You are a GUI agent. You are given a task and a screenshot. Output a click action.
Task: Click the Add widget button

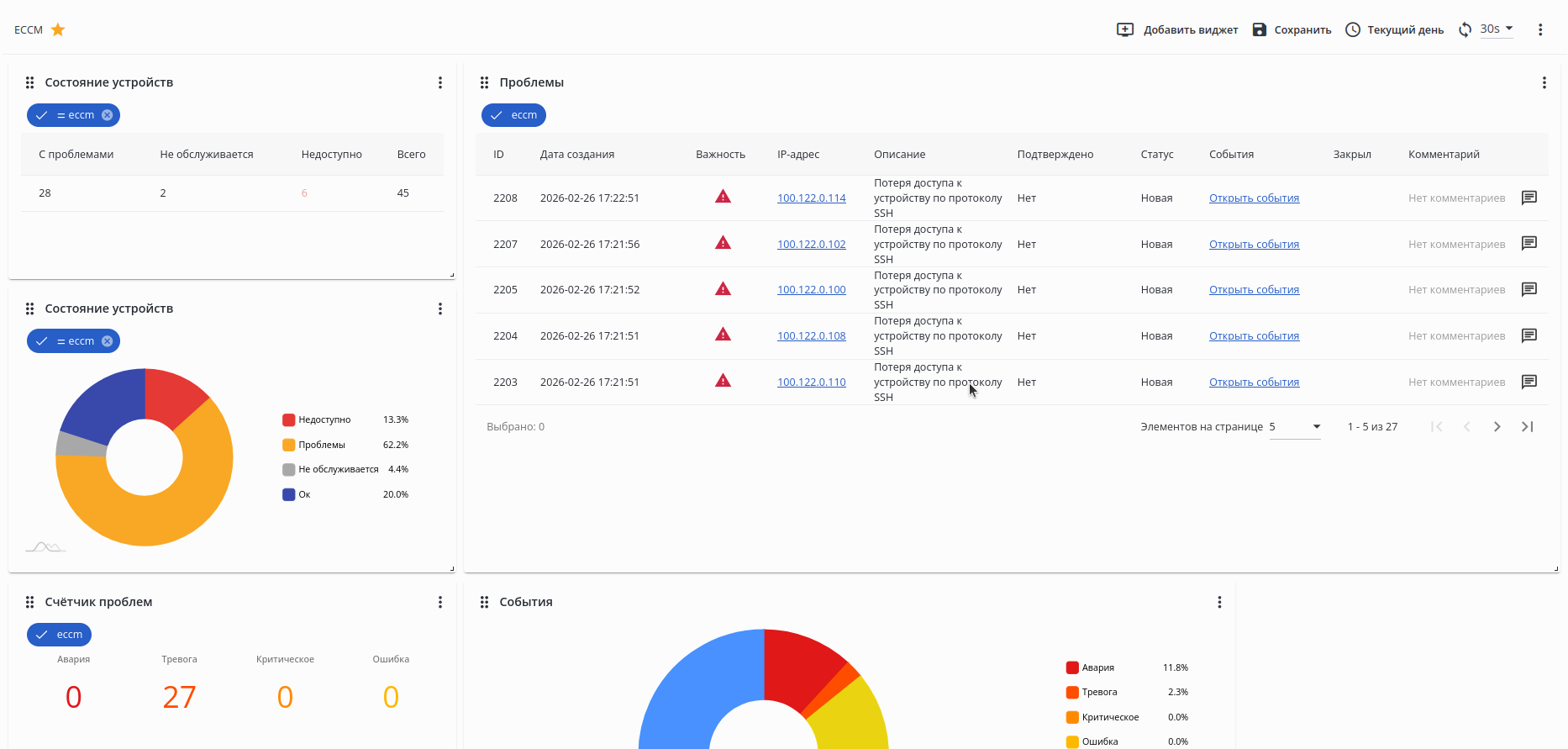[1176, 30]
